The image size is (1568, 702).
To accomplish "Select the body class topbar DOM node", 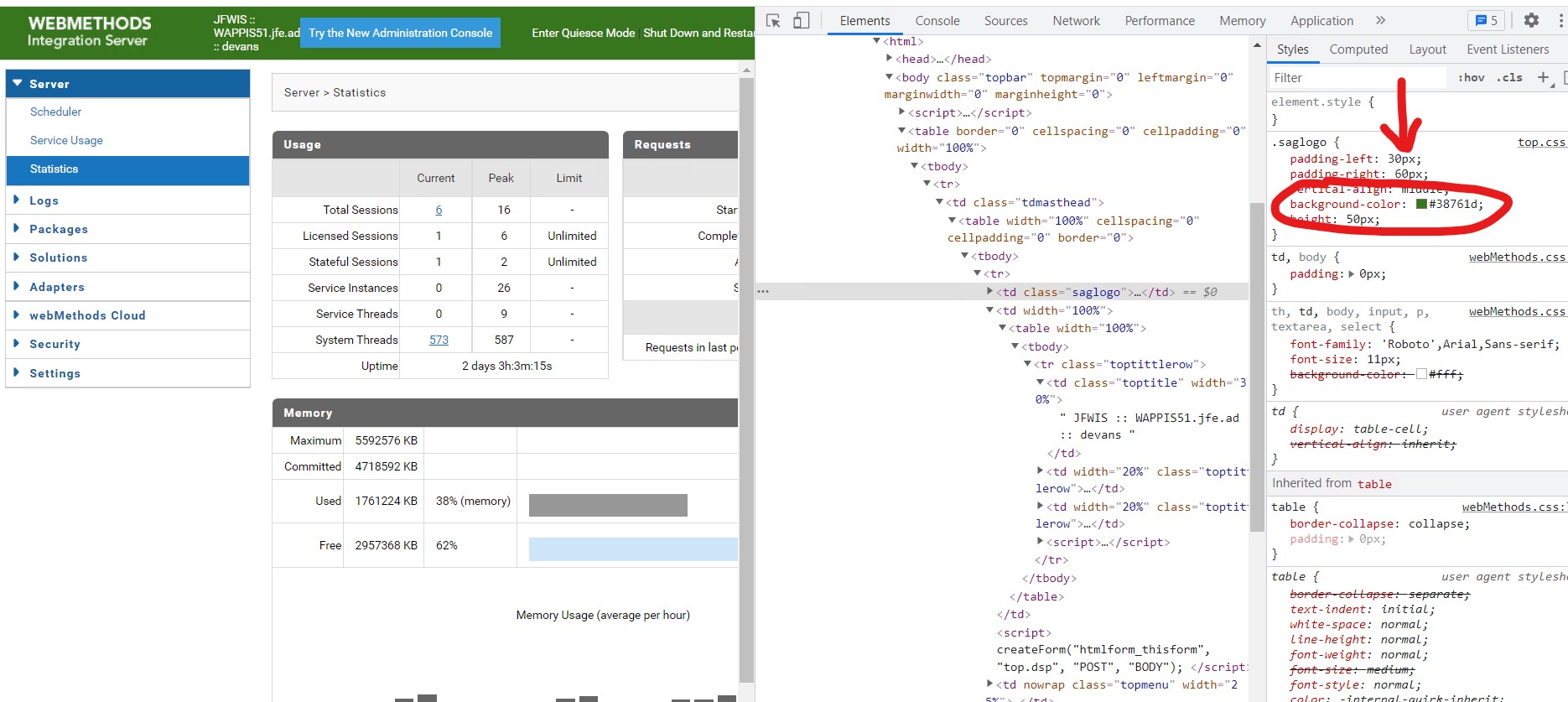I will (1058, 86).
